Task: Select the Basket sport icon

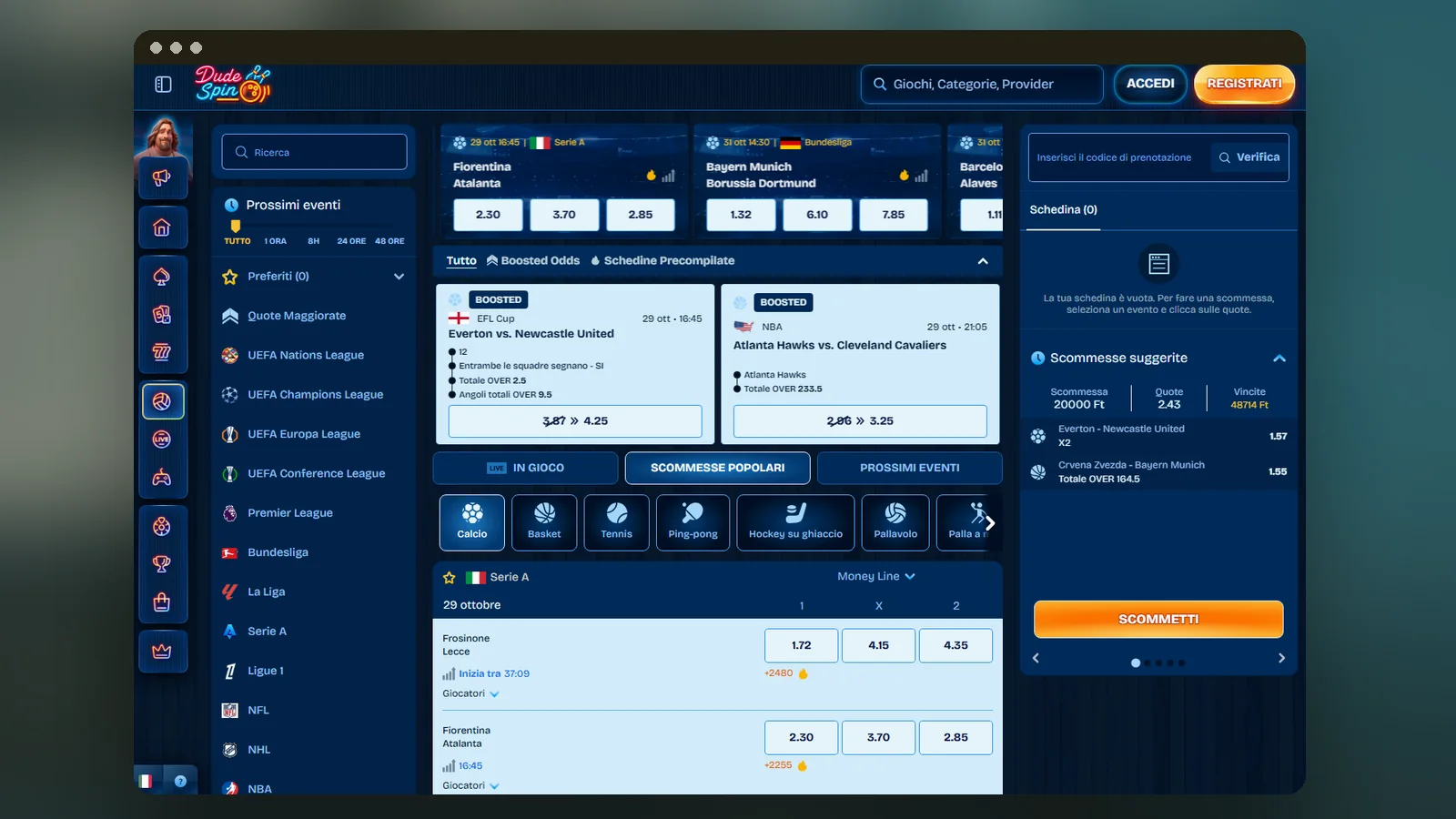Action: click(x=544, y=522)
